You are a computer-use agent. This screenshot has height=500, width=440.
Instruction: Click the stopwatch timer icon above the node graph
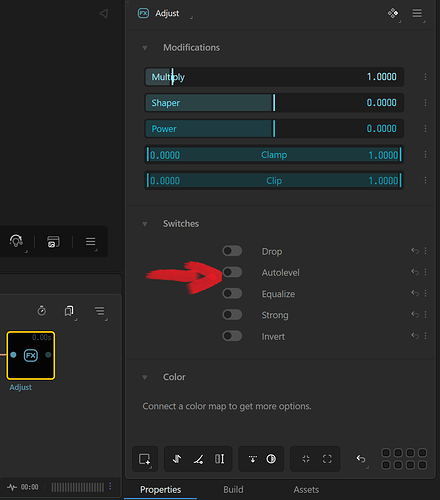(x=42, y=311)
